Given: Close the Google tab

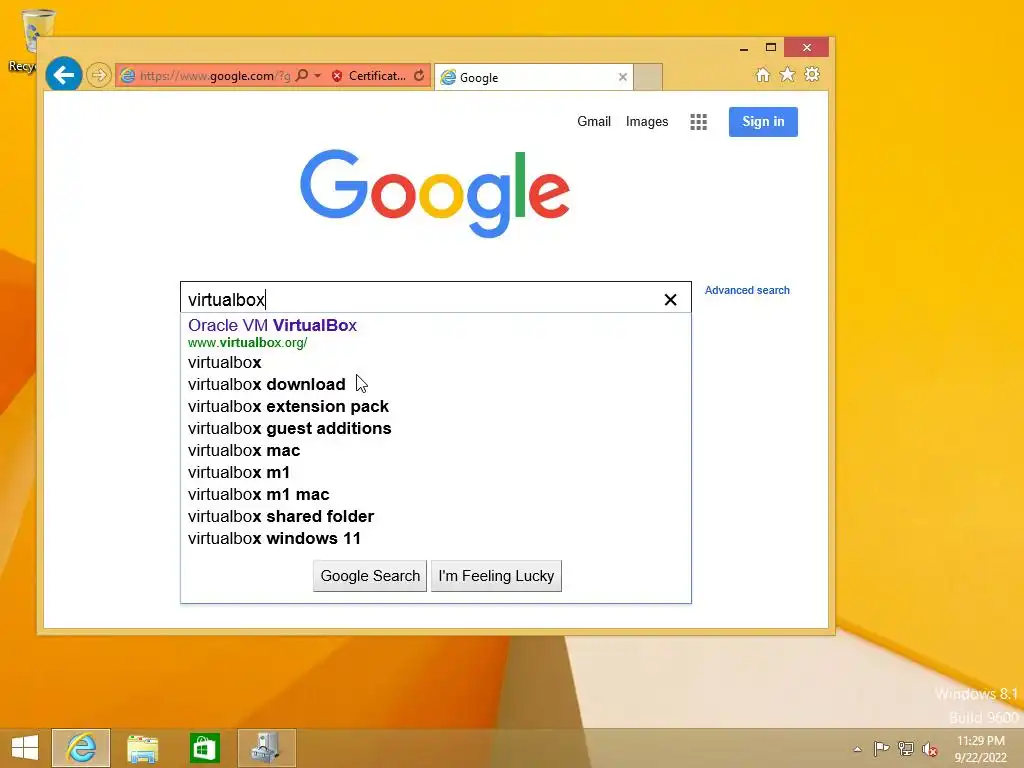Looking at the screenshot, I should (x=622, y=77).
